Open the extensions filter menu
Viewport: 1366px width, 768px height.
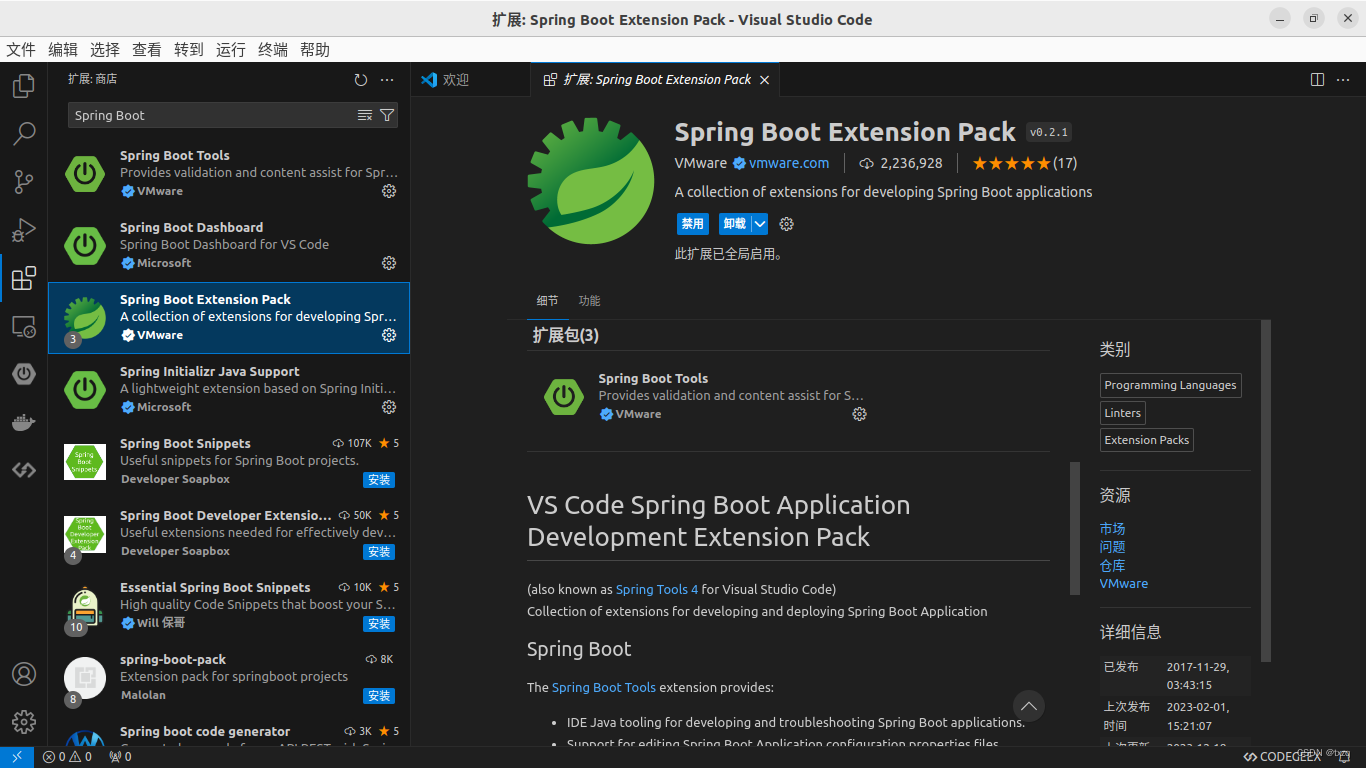(387, 115)
